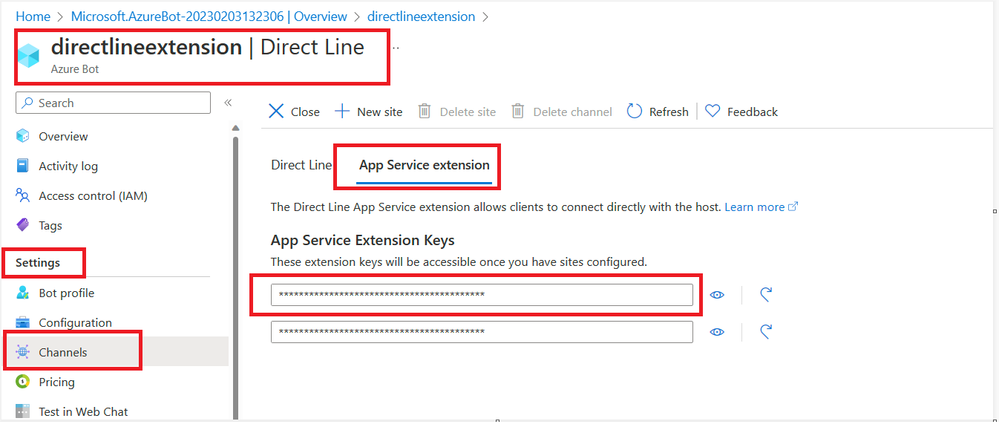Open the directlineextension breadcrumb link

click(x=421, y=17)
